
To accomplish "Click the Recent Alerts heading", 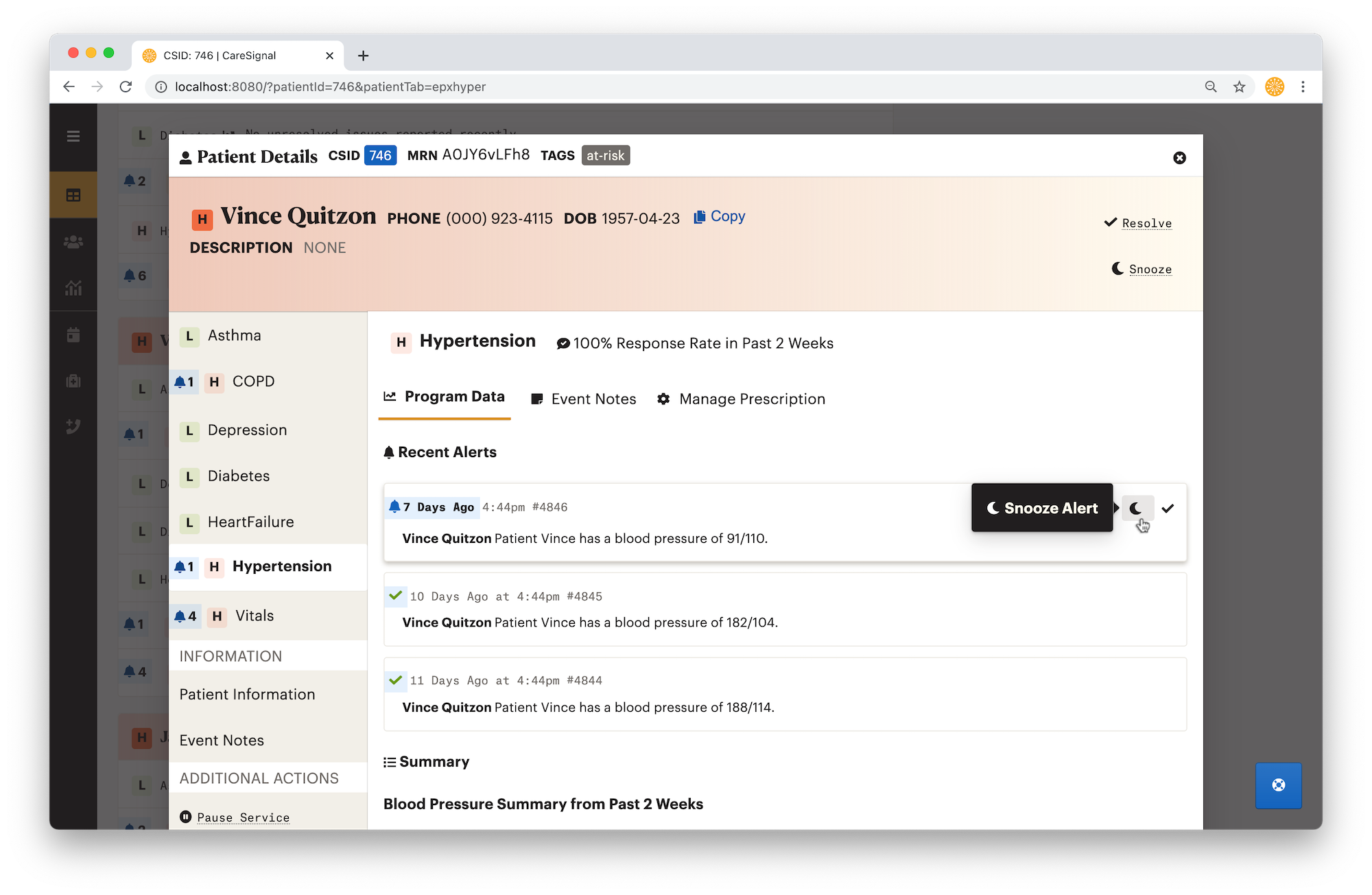I will point(440,452).
